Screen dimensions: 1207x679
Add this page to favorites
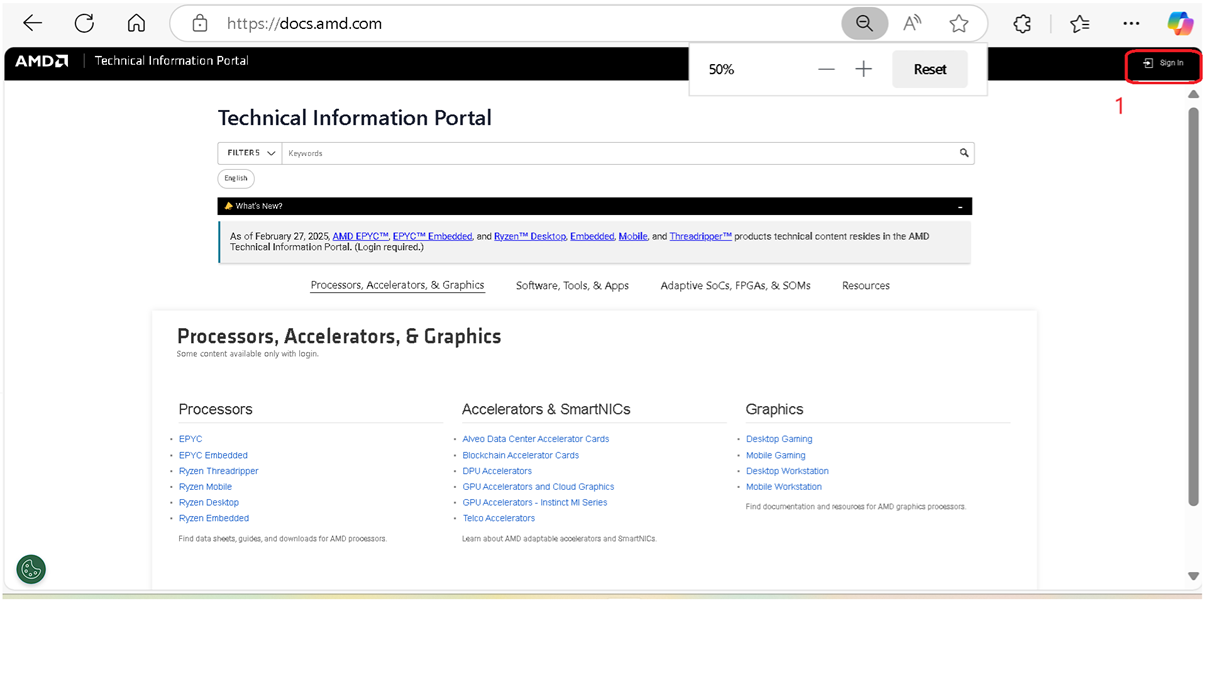click(x=959, y=23)
